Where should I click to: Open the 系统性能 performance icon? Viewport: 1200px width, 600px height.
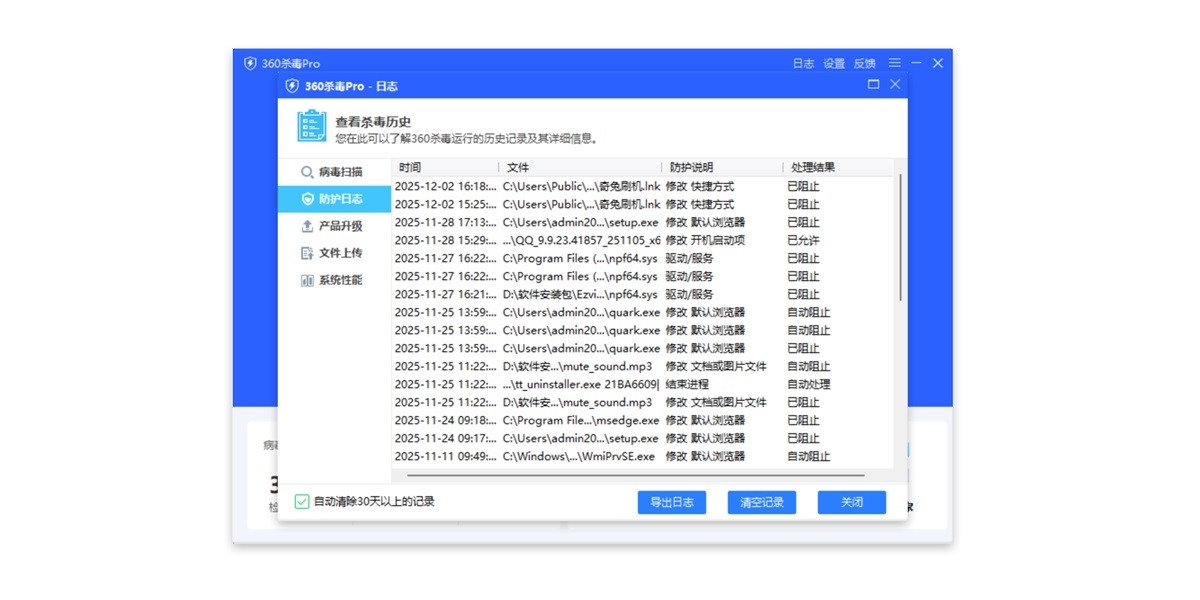[x=307, y=280]
